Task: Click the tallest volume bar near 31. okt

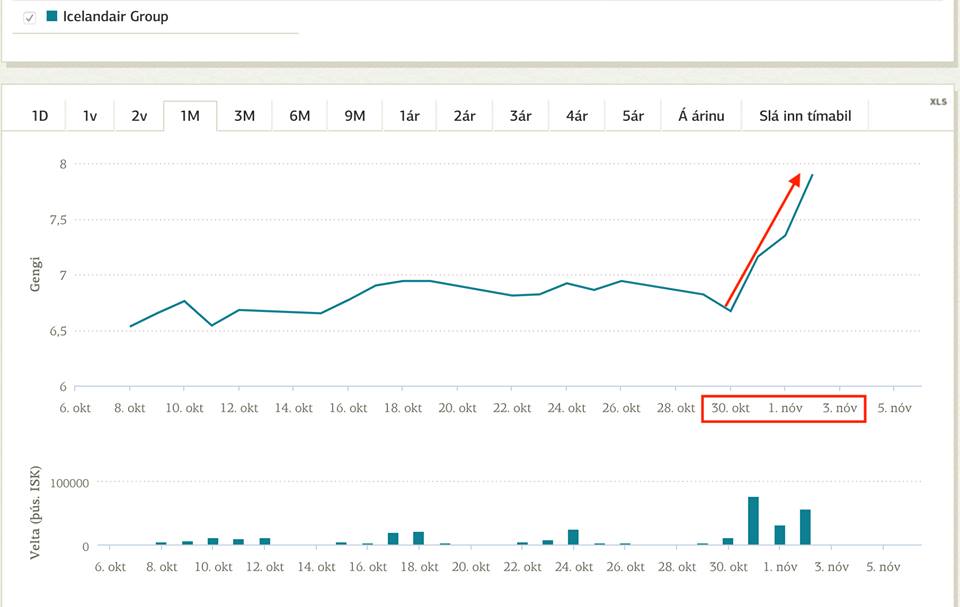Action: 753,521
